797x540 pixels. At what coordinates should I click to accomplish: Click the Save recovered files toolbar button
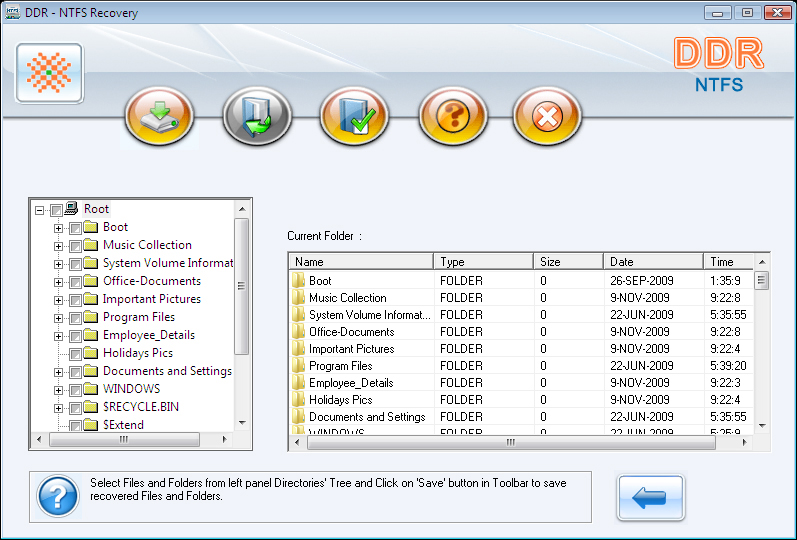click(159, 116)
